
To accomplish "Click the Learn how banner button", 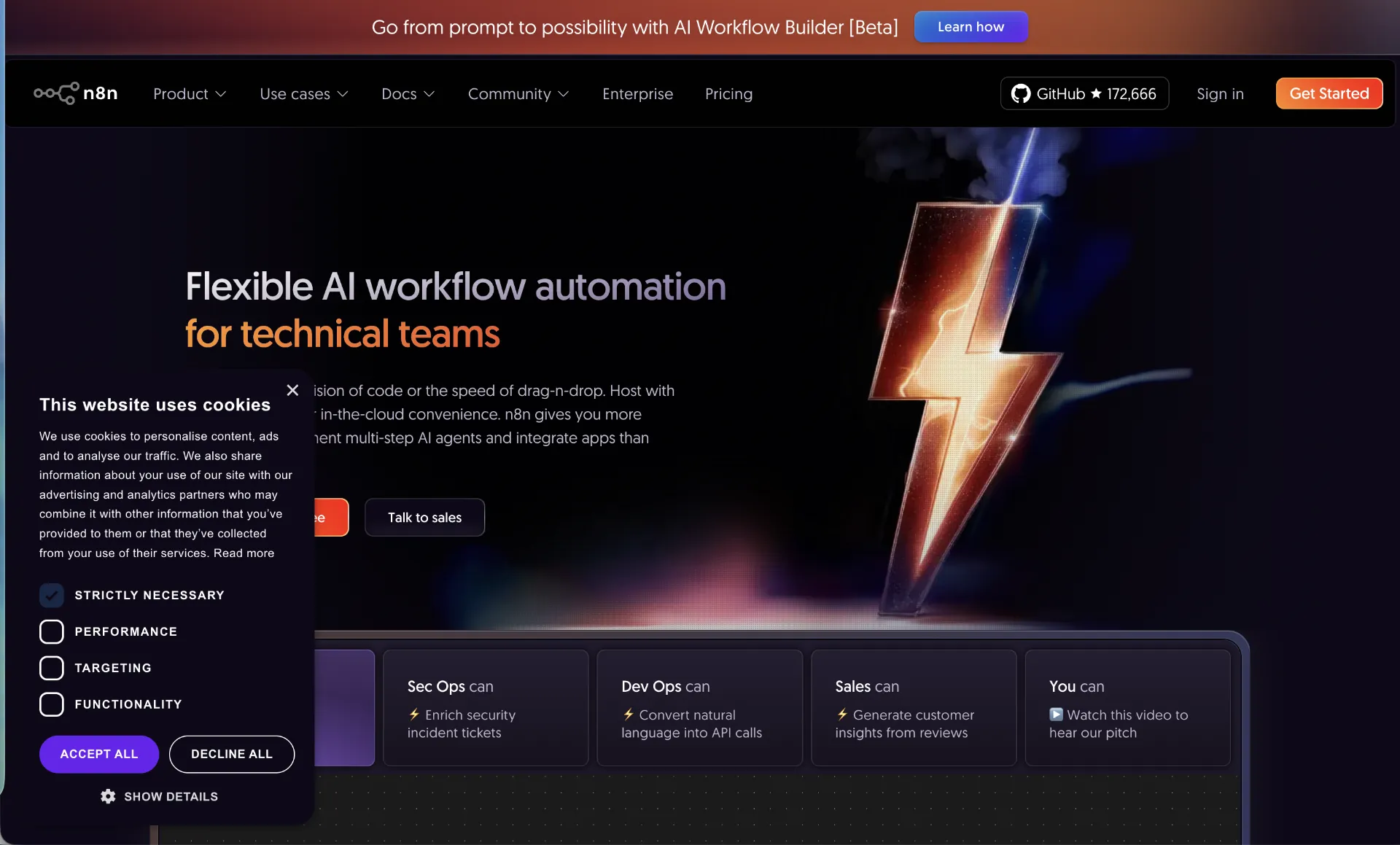I will (x=971, y=27).
